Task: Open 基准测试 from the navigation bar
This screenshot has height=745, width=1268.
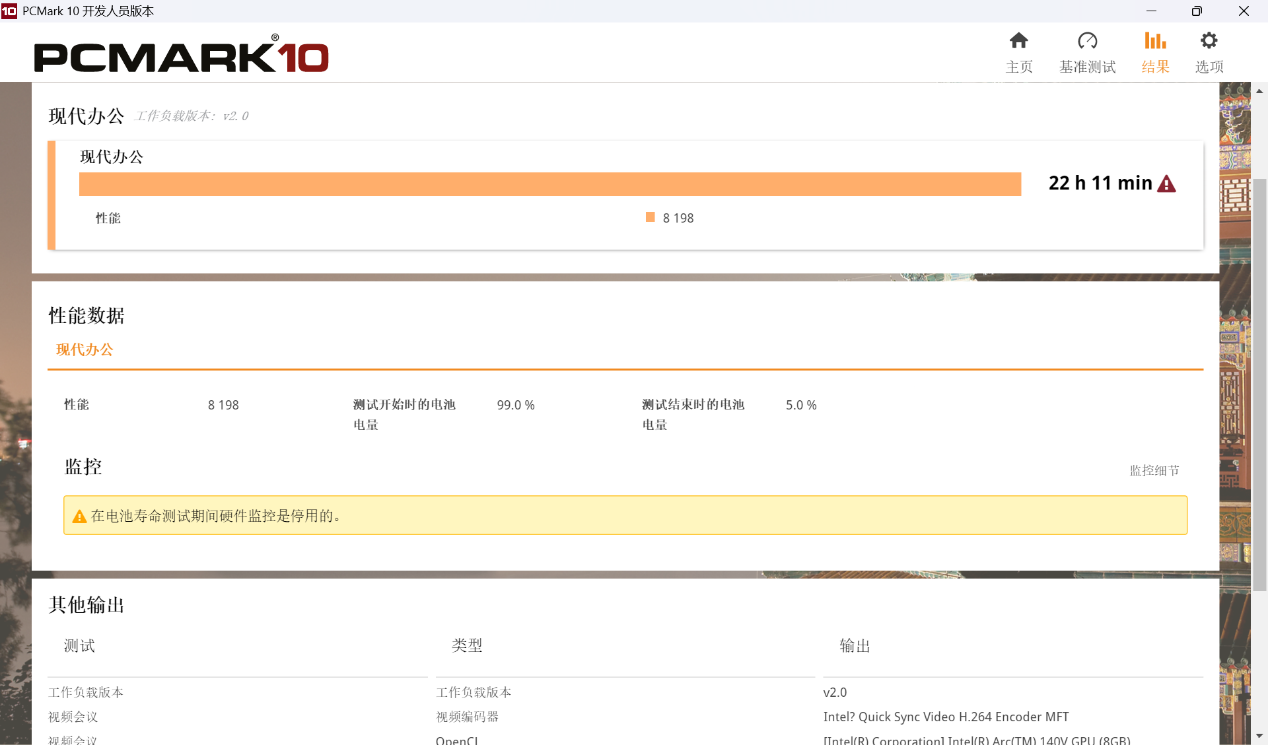Action: 1087,67
